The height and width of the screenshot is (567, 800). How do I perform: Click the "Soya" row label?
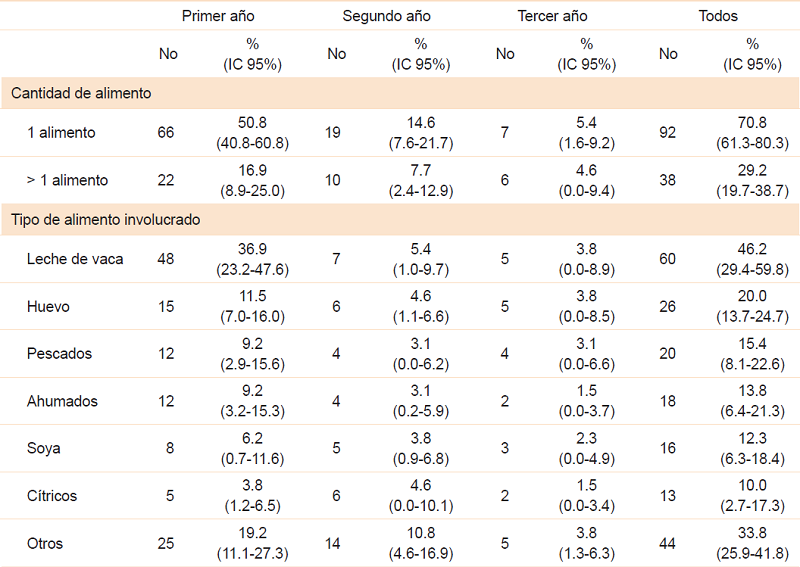point(43,448)
